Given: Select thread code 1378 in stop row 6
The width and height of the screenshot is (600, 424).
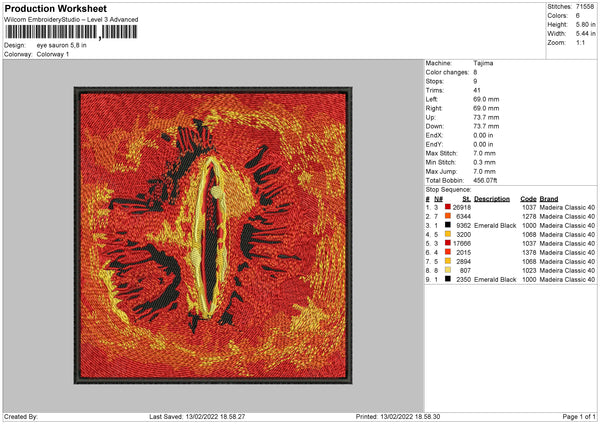Looking at the screenshot, I should coord(529,253).
